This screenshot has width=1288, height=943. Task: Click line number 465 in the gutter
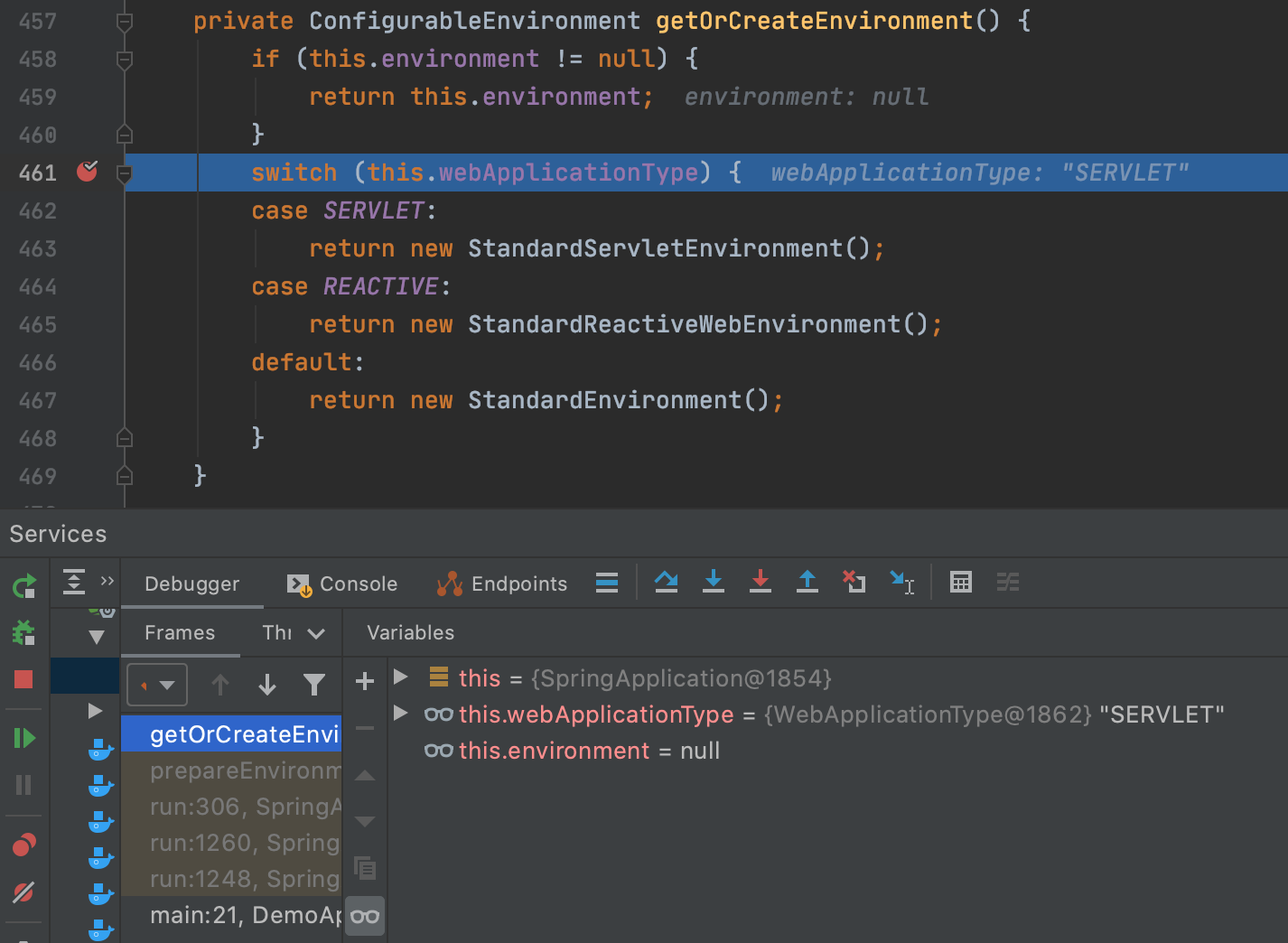point(38,324)
